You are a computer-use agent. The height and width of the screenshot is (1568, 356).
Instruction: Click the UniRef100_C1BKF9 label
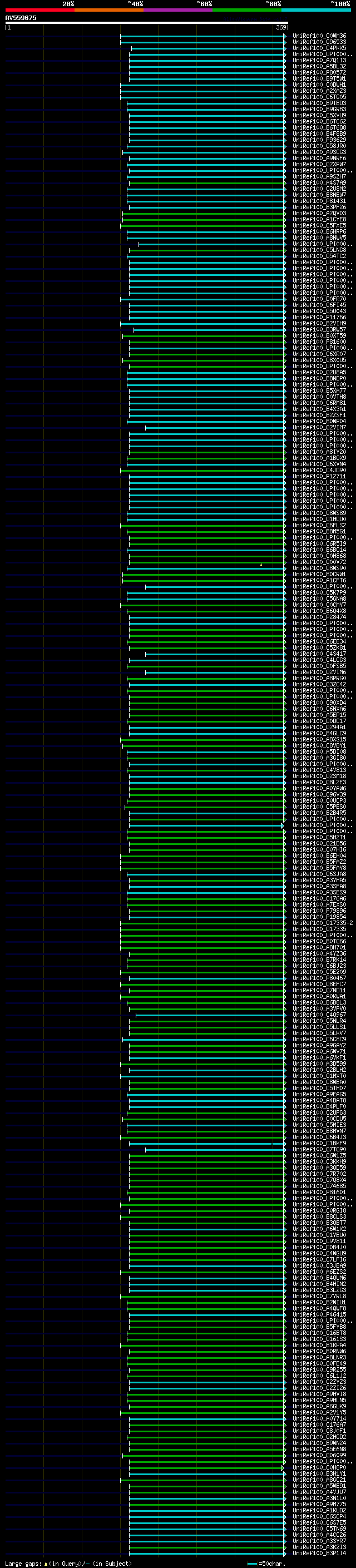319,1143
